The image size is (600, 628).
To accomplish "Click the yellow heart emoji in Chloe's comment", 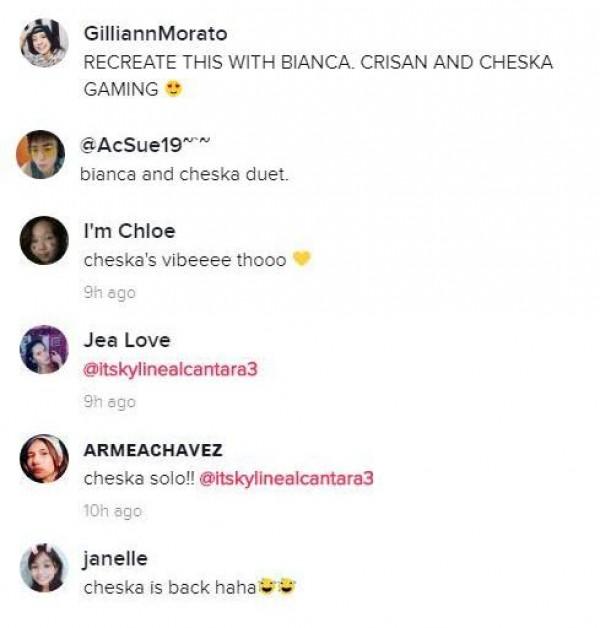I will click(x=302, y=258).
